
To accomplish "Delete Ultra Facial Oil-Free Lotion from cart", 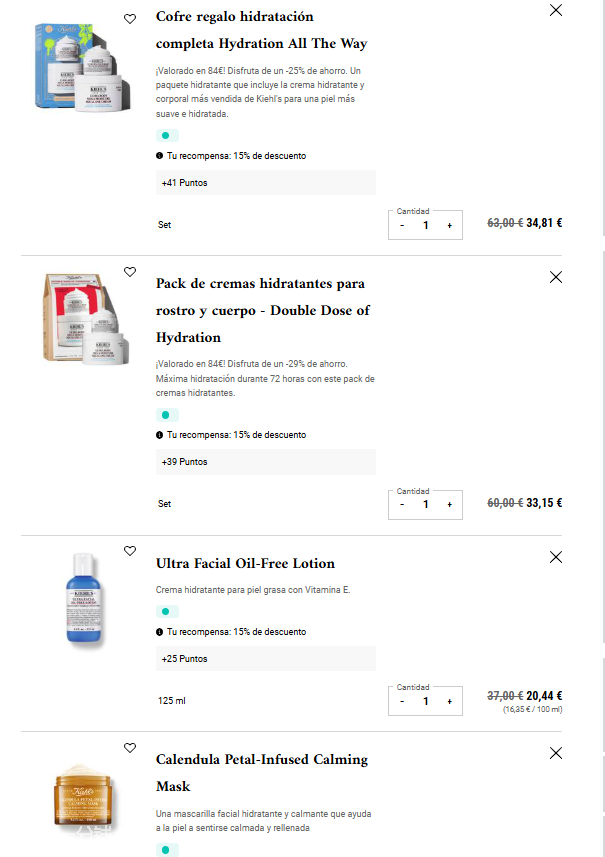I will (x=556, y=557).
